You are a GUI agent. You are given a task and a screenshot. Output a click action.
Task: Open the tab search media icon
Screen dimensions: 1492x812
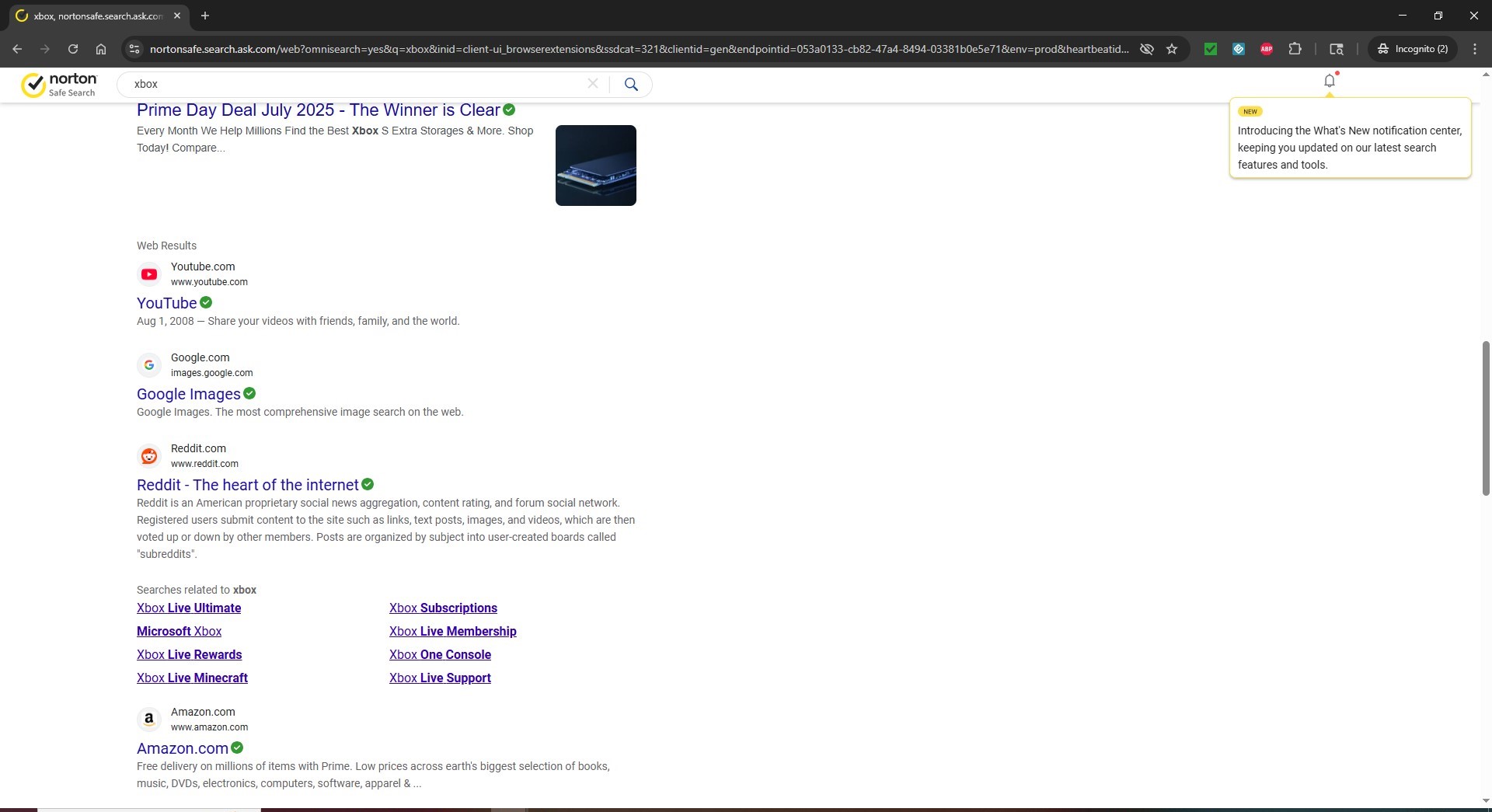pyautogui.click(x=1337, y=49)
